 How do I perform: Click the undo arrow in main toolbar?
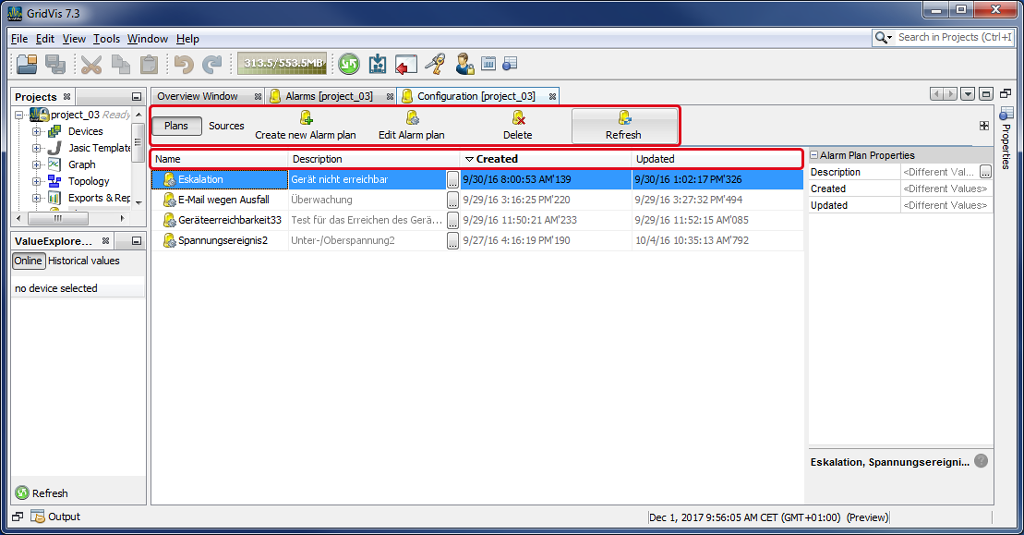(183, 65)
